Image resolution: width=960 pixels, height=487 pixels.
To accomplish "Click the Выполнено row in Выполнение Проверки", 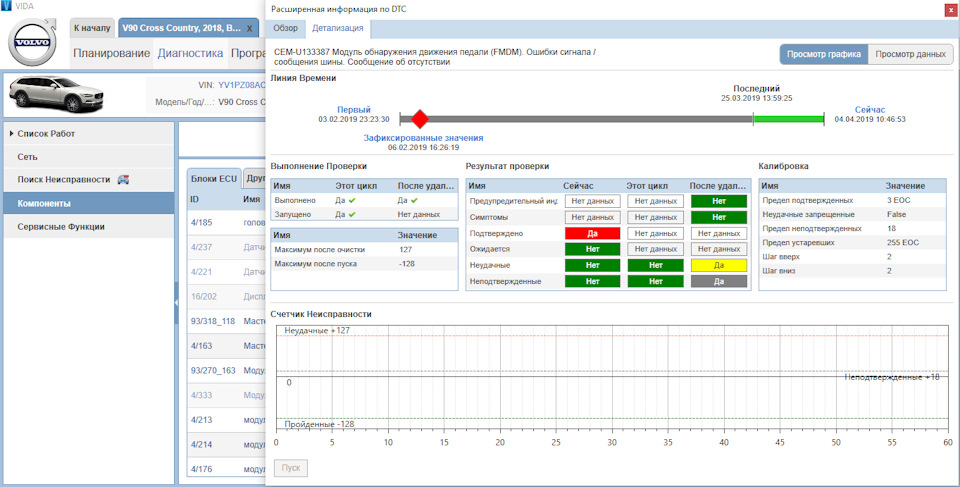I will click(x=364, y=200).
